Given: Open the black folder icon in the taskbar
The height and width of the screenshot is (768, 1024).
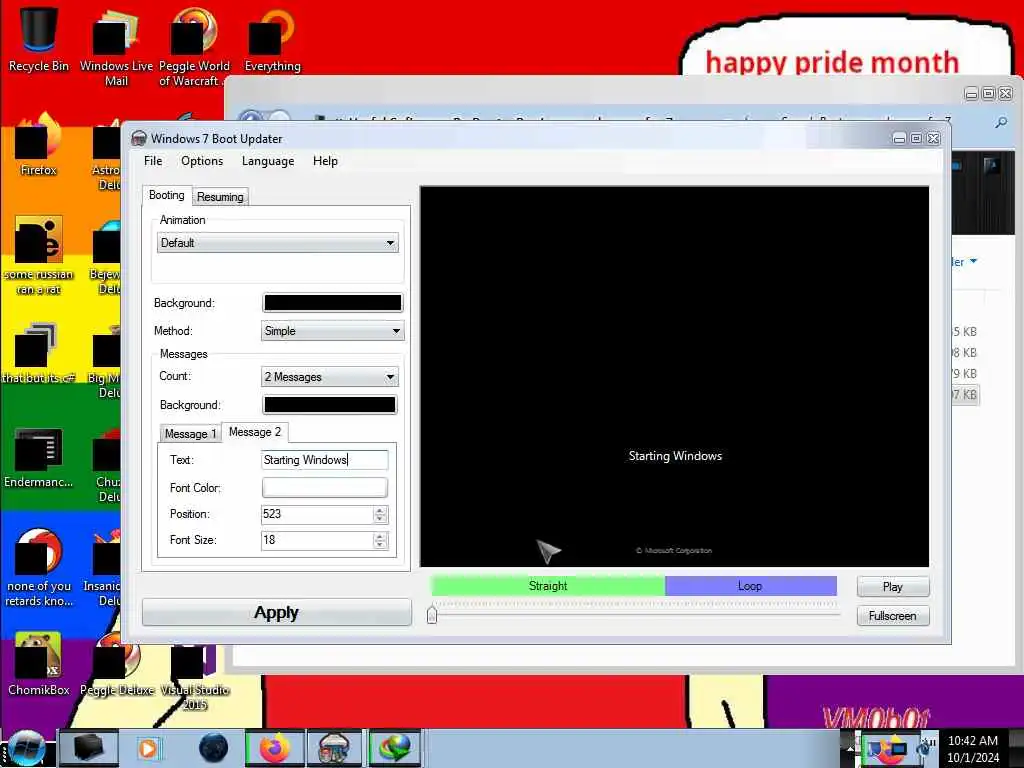Looking at the screenshot, I should [88, 748].
